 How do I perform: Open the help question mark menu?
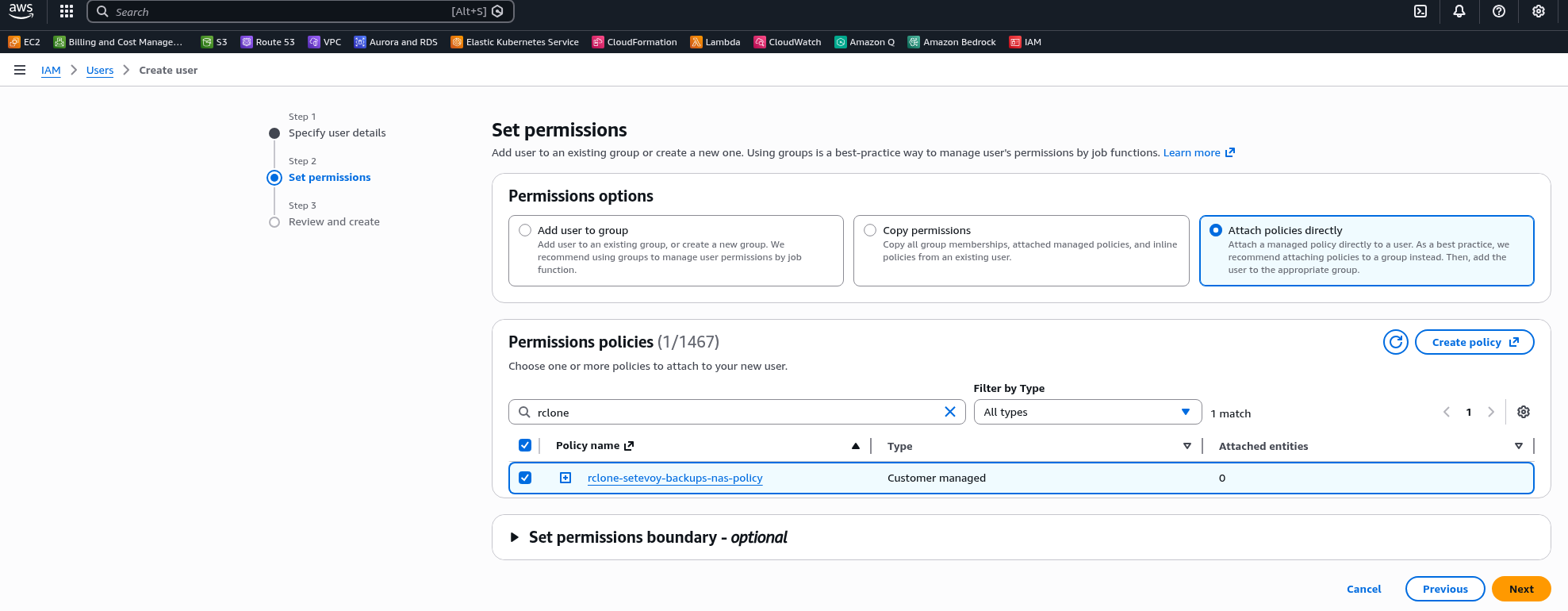[x=1498, y=11]
